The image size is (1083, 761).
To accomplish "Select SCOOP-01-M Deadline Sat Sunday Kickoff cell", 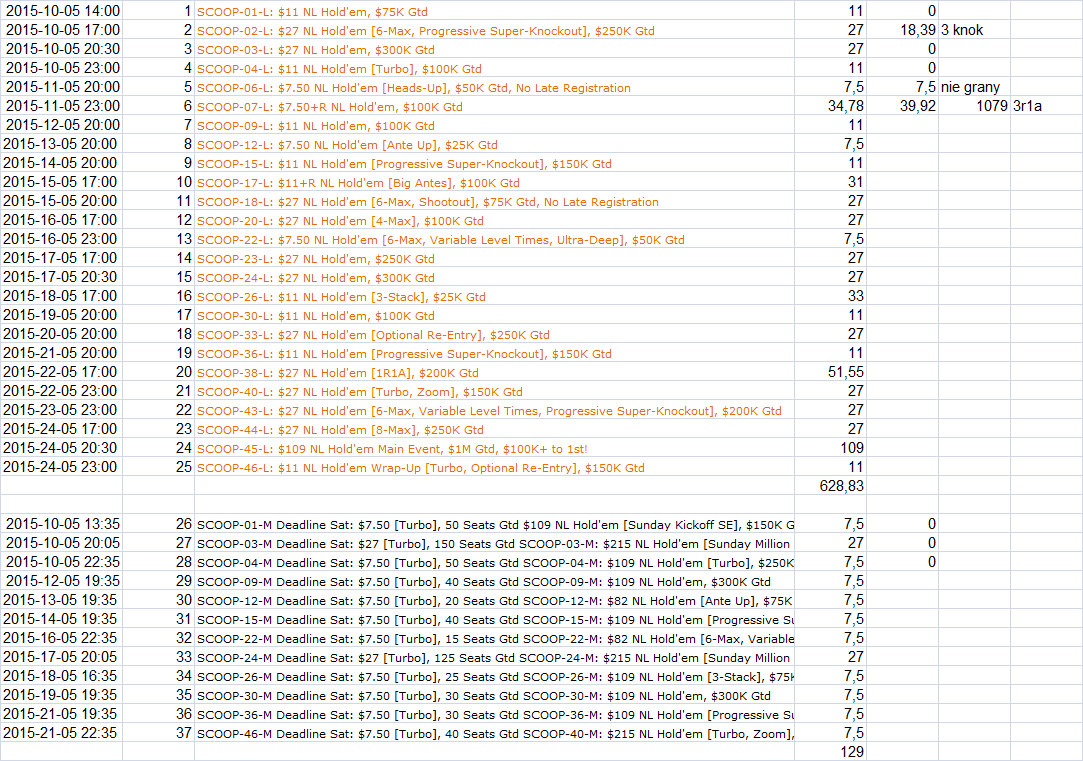I will [x=494, y=524].
